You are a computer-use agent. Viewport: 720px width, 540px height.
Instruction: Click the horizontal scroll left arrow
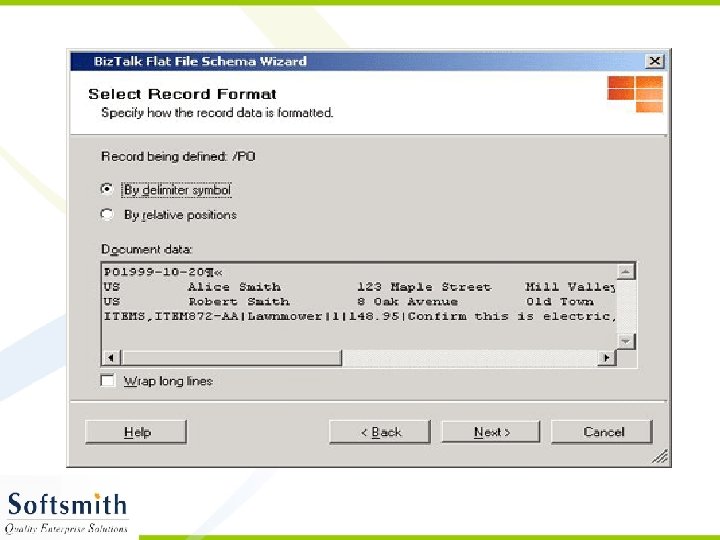coord(111,358)
